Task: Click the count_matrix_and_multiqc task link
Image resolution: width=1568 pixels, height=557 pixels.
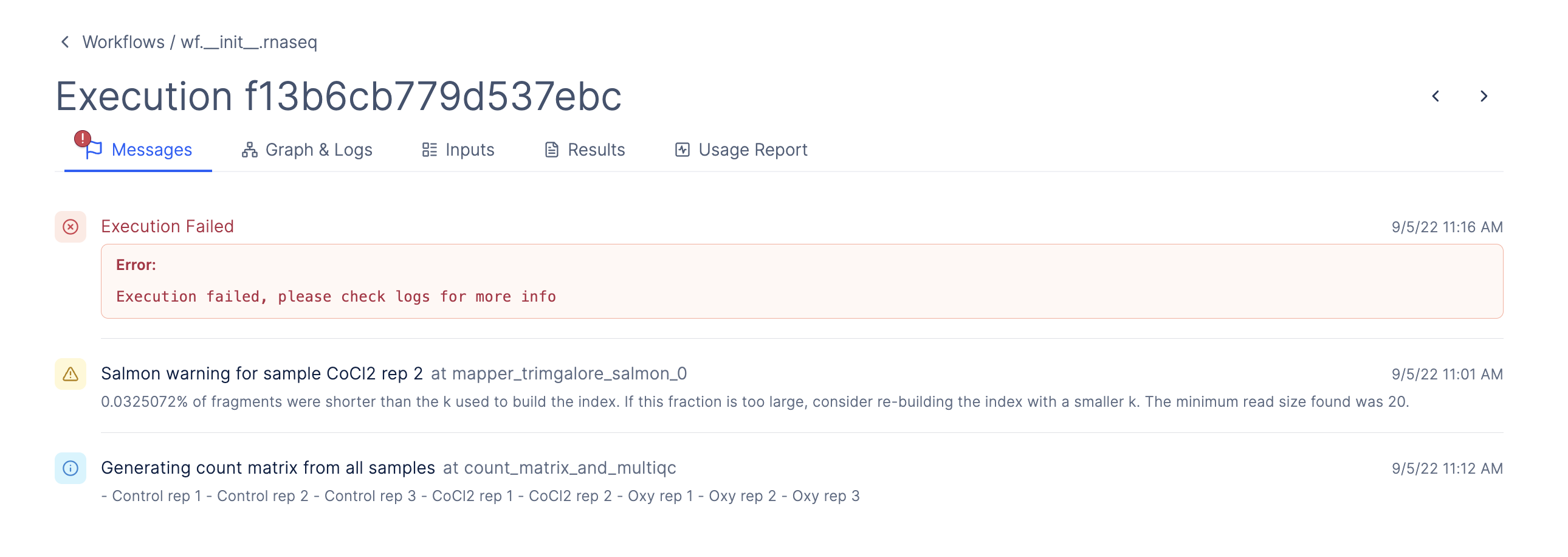Action: tap(569, 468)
